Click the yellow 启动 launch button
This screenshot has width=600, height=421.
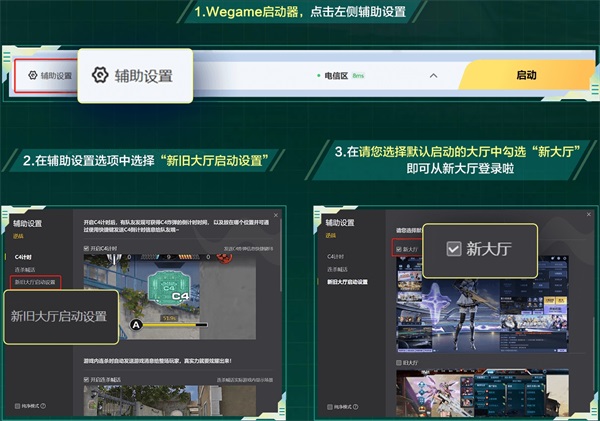point(526,75)
